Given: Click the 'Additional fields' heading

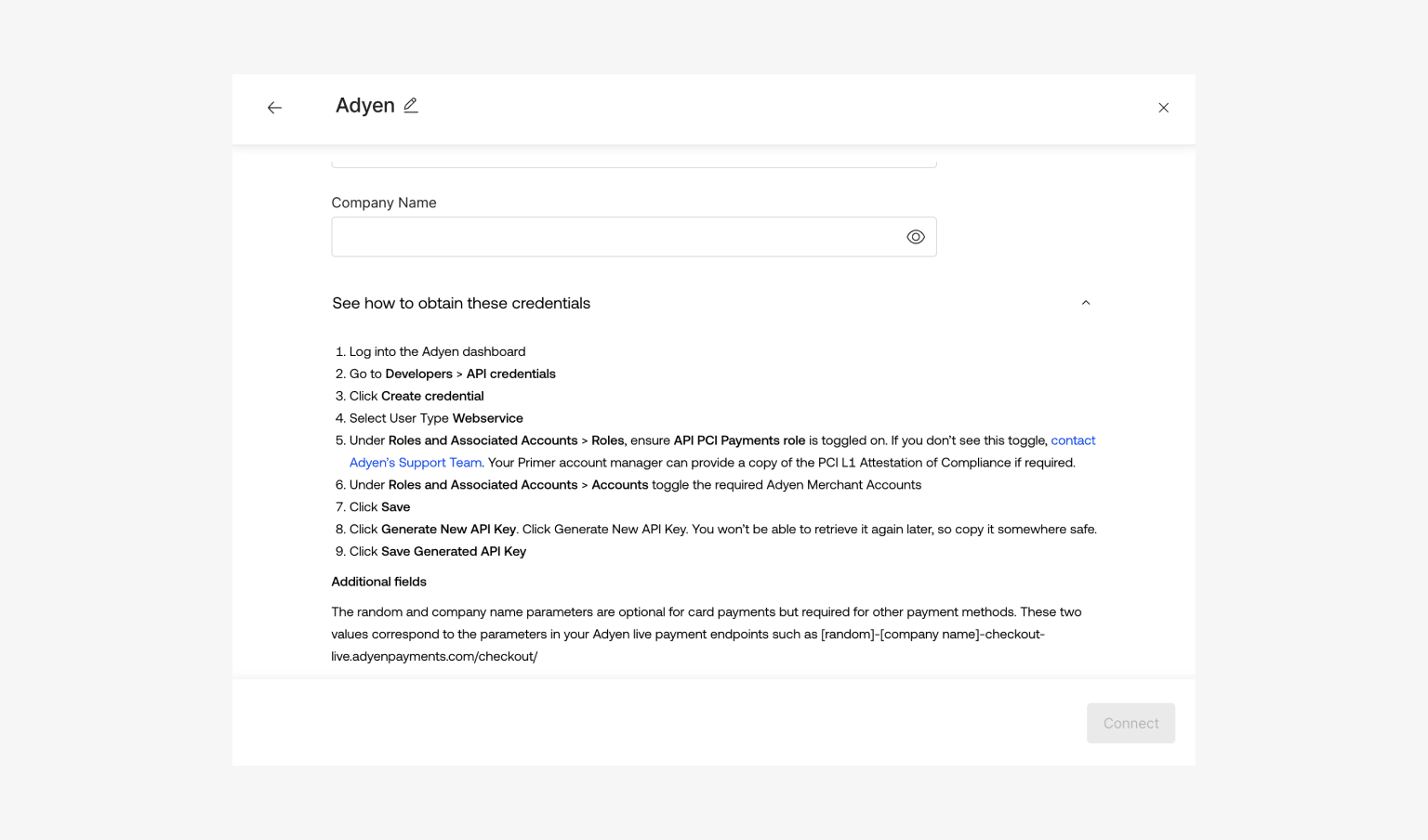Looking at the screenshot, I should click(379, 582).
